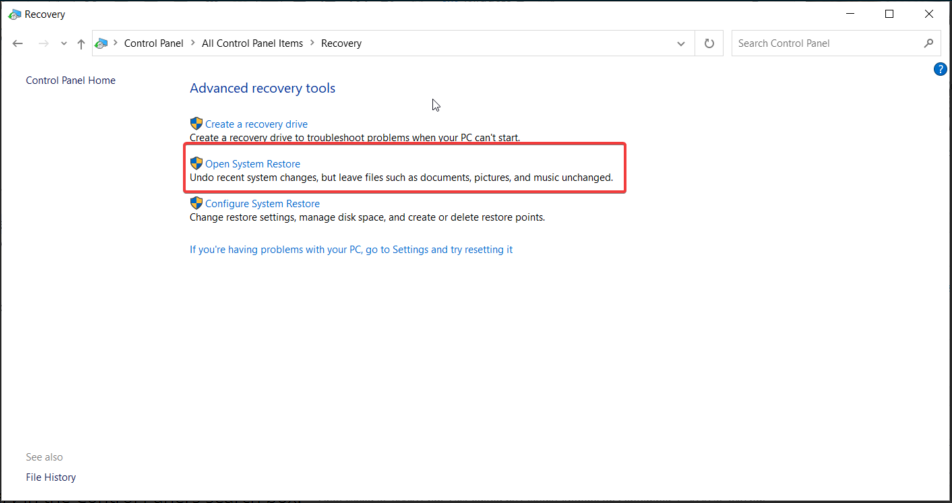Click 'Undo recent system changes' description text
The height and width of the screenshot is (503, 952).
[x=401, y=178]
